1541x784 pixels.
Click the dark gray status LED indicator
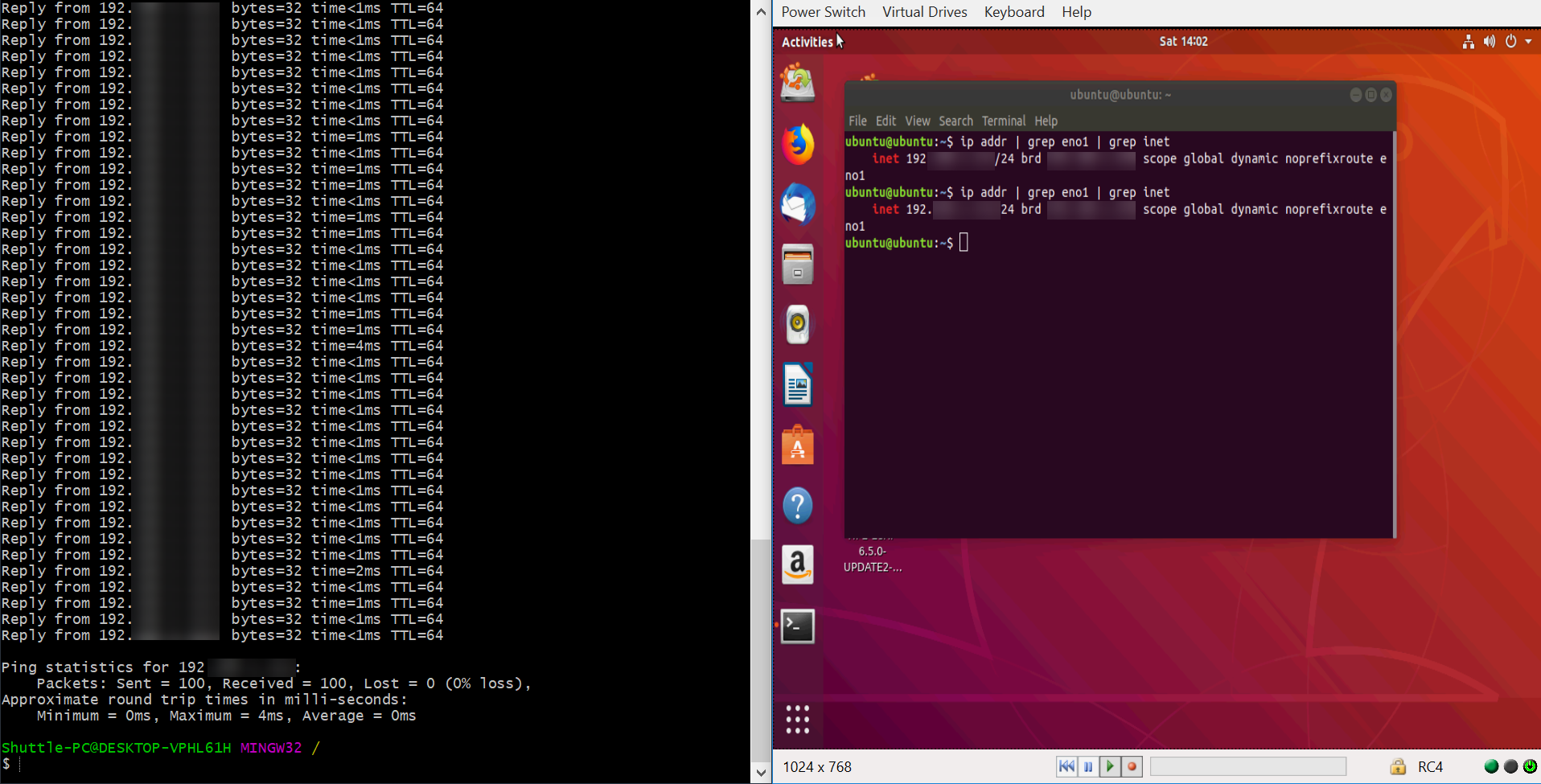coord(1510,766)
